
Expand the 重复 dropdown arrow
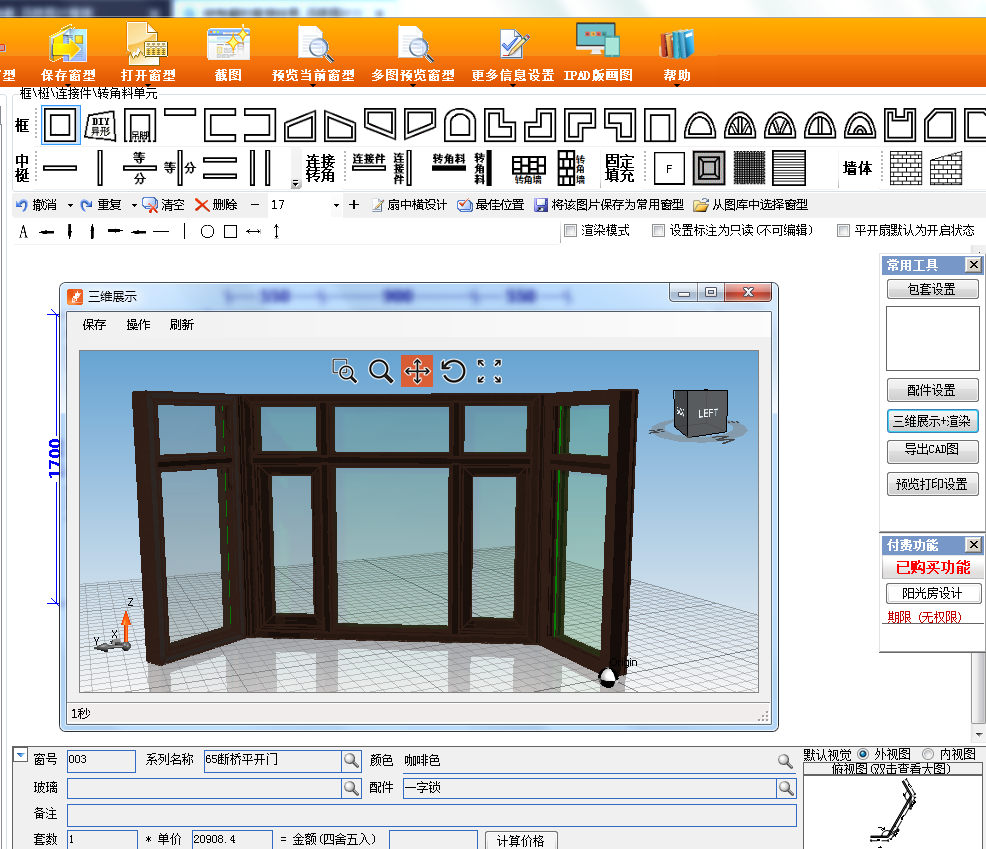[134, 205]
